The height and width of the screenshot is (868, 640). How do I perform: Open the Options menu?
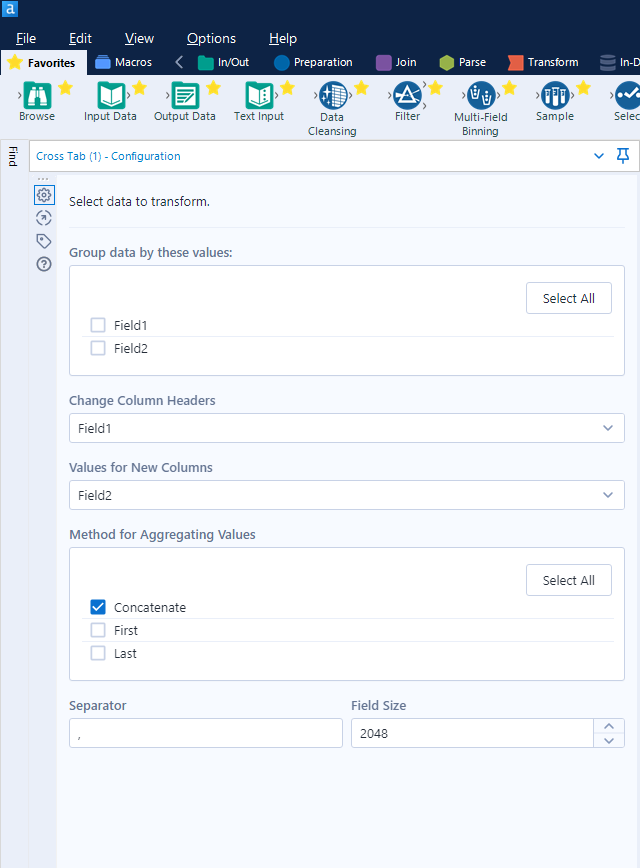pyautogui.click(x=211, y=38)
